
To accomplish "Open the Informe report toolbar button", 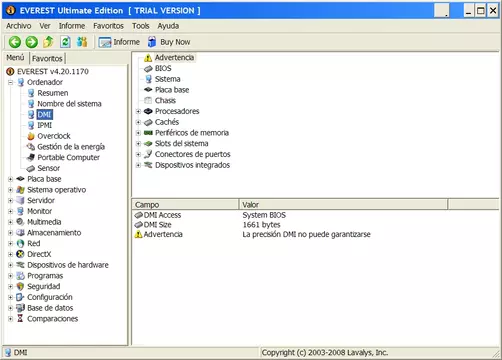I will click(x=119, y=42).
